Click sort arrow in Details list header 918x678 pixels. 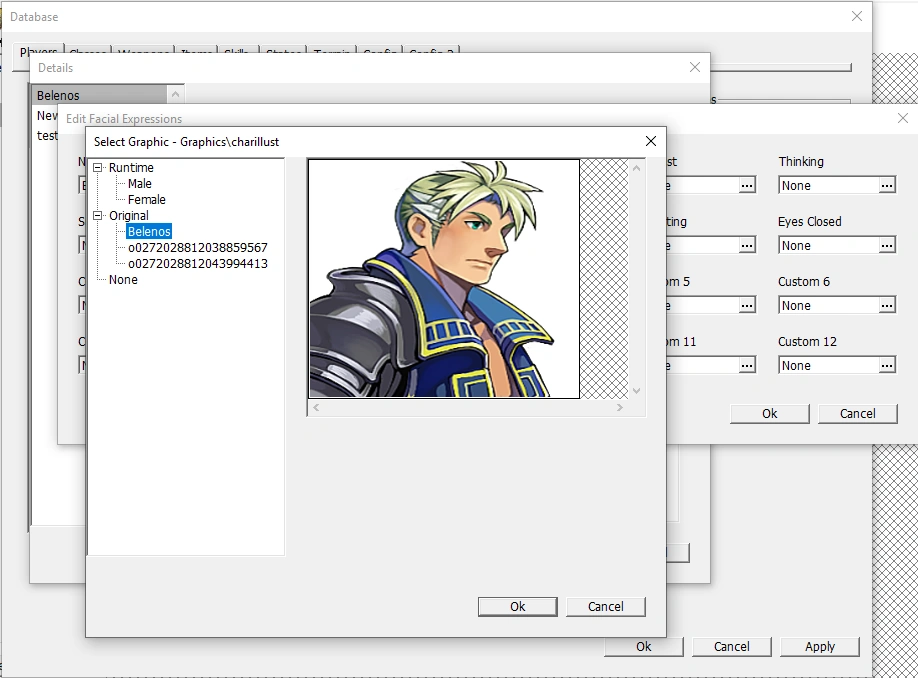pyautogui.click(x=175, y=94)
